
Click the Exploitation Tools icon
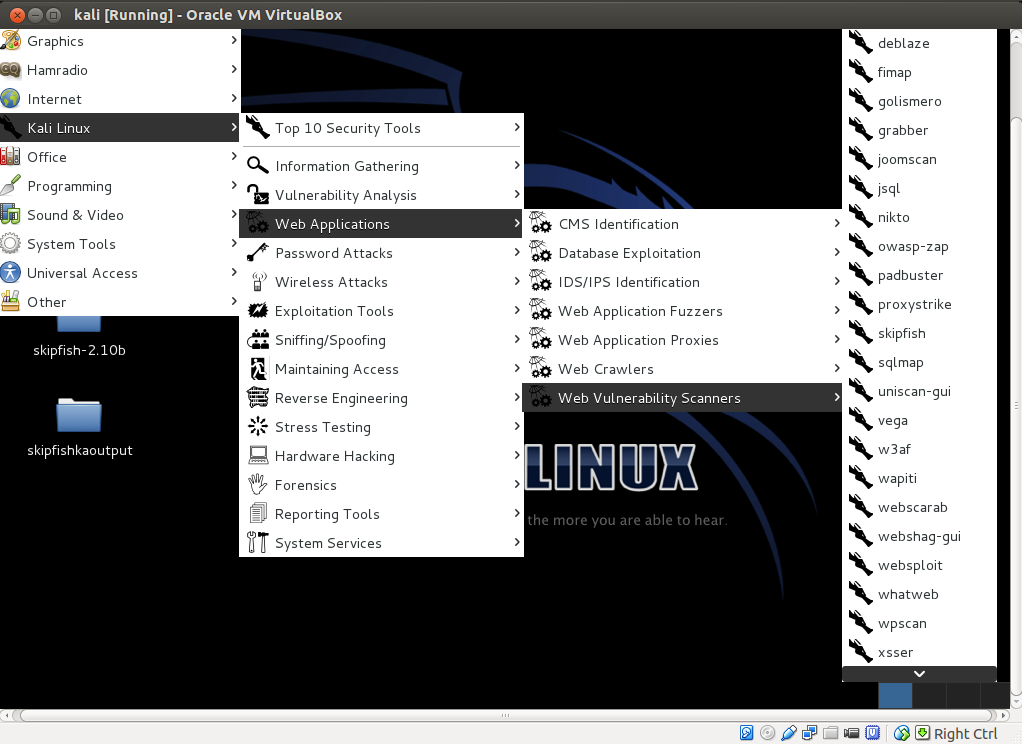[258, 310]
